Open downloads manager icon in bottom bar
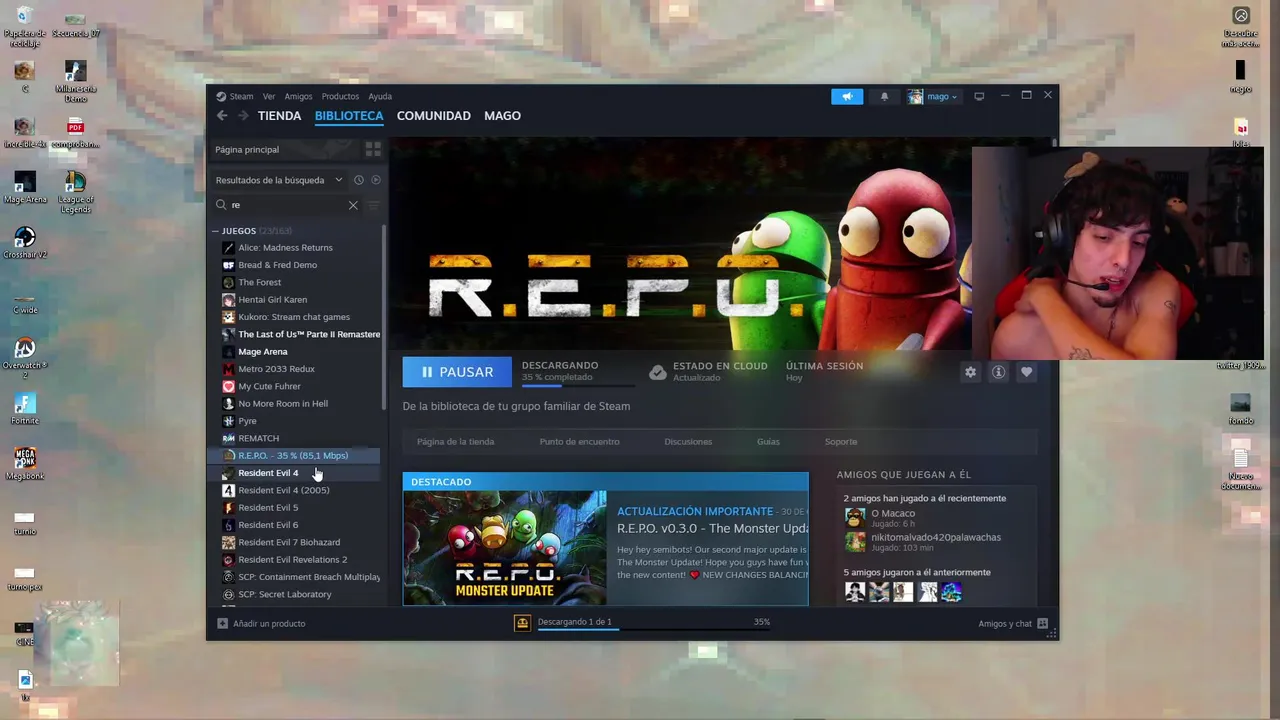 tap(522, 623)
